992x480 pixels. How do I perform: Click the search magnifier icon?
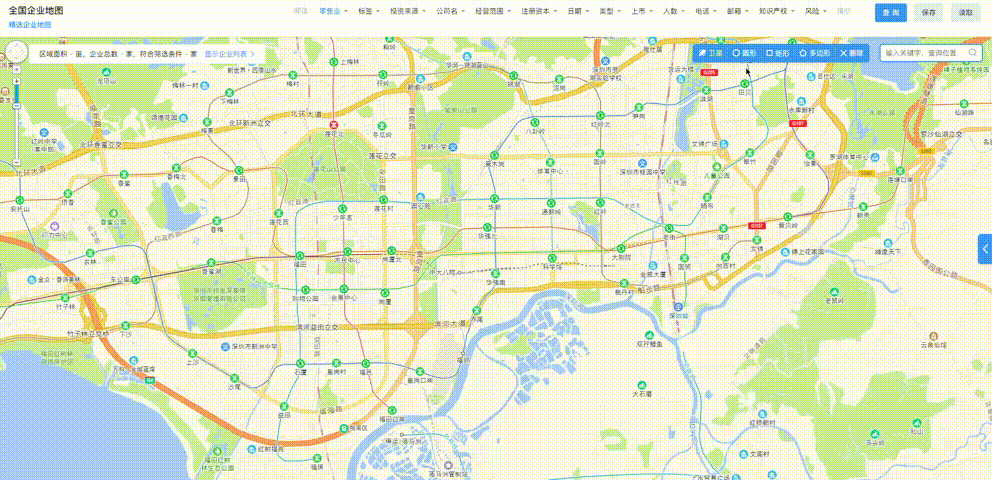975,53
